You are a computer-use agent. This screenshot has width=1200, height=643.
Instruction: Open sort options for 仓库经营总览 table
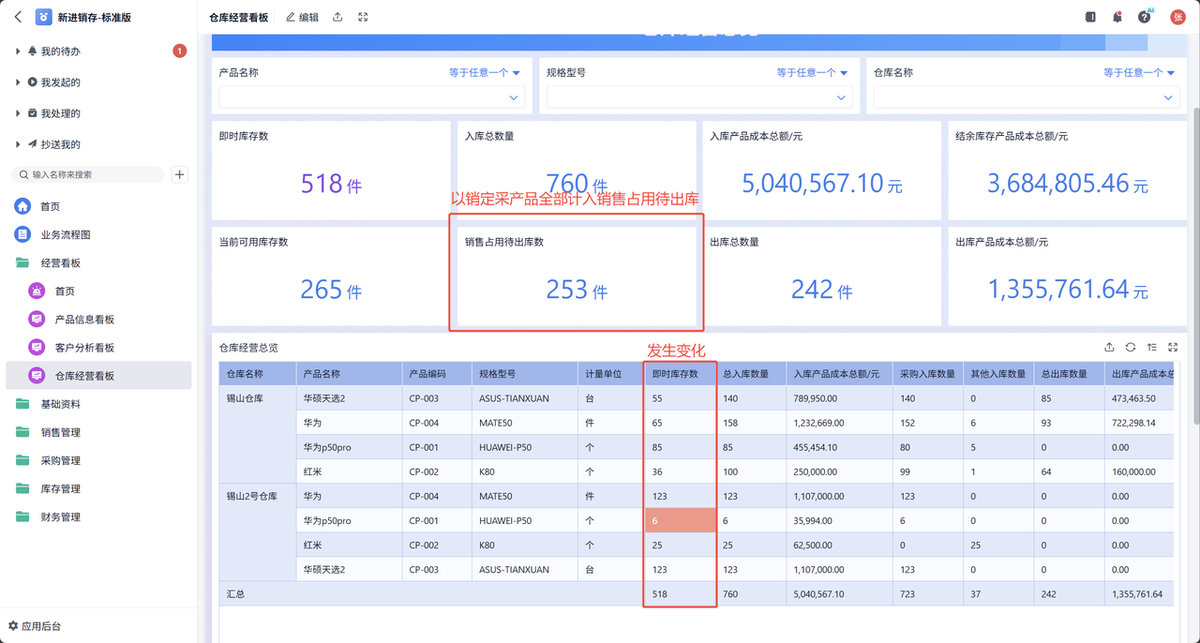tap(1152, 347)
